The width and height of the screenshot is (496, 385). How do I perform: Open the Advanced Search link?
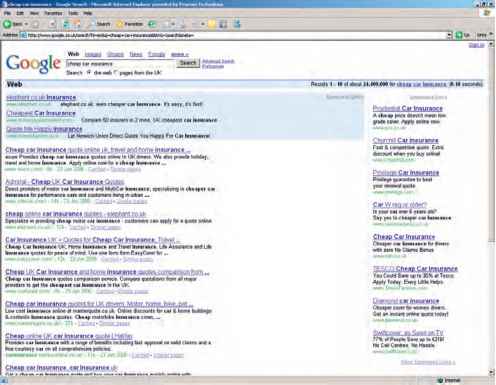click(218, 61)
